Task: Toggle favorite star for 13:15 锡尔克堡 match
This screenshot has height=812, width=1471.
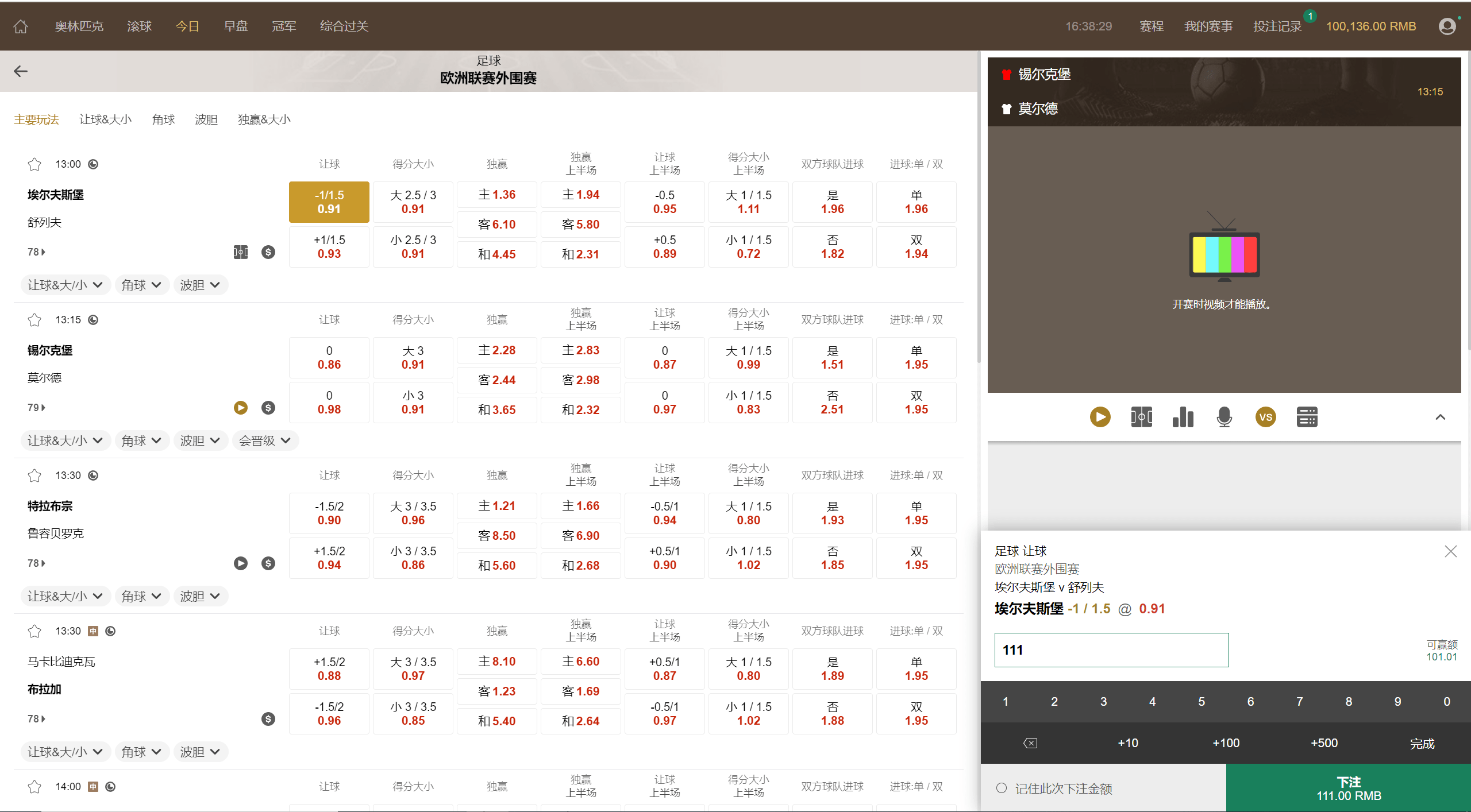Action: (x=34, y=320)
